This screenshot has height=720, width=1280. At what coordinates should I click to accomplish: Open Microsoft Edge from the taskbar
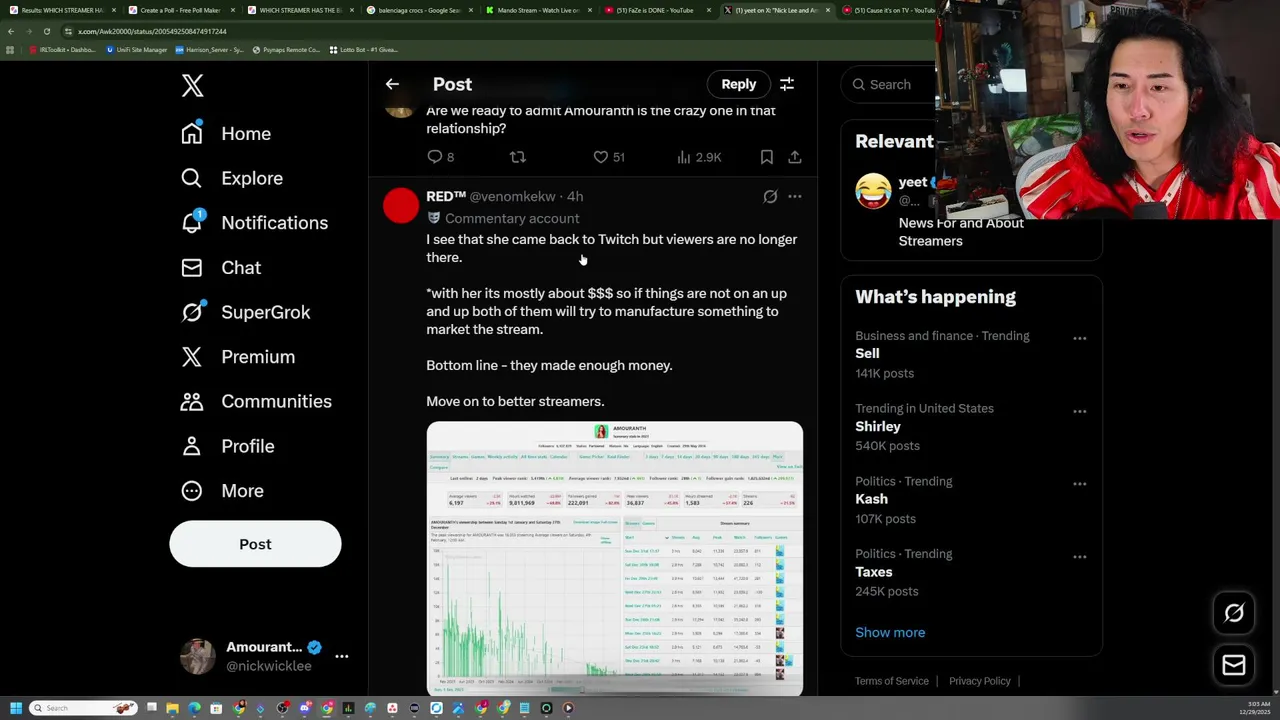[x=194, y=708]
